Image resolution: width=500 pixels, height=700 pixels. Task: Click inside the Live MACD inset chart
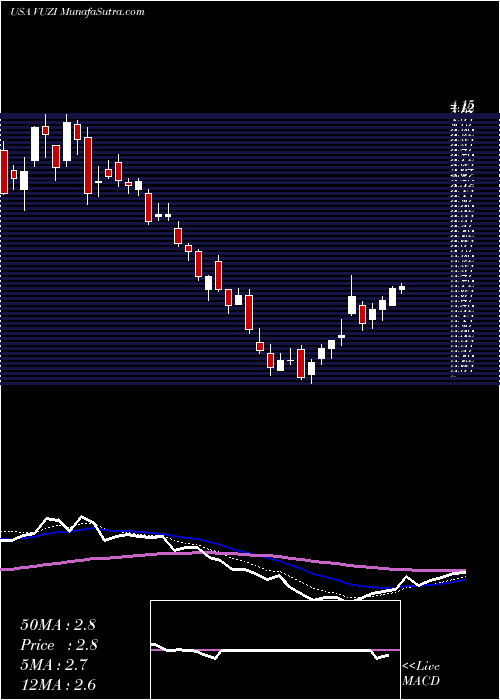point(275,650)
